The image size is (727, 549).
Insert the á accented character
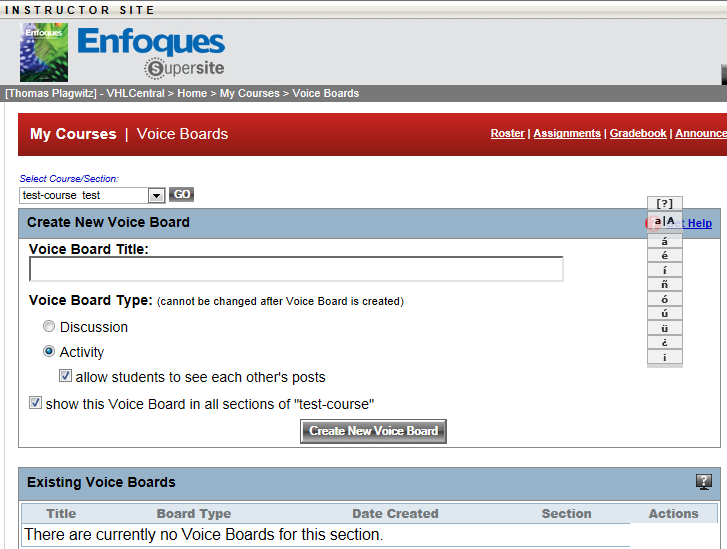pyautogui.click(x=665, y=241)
